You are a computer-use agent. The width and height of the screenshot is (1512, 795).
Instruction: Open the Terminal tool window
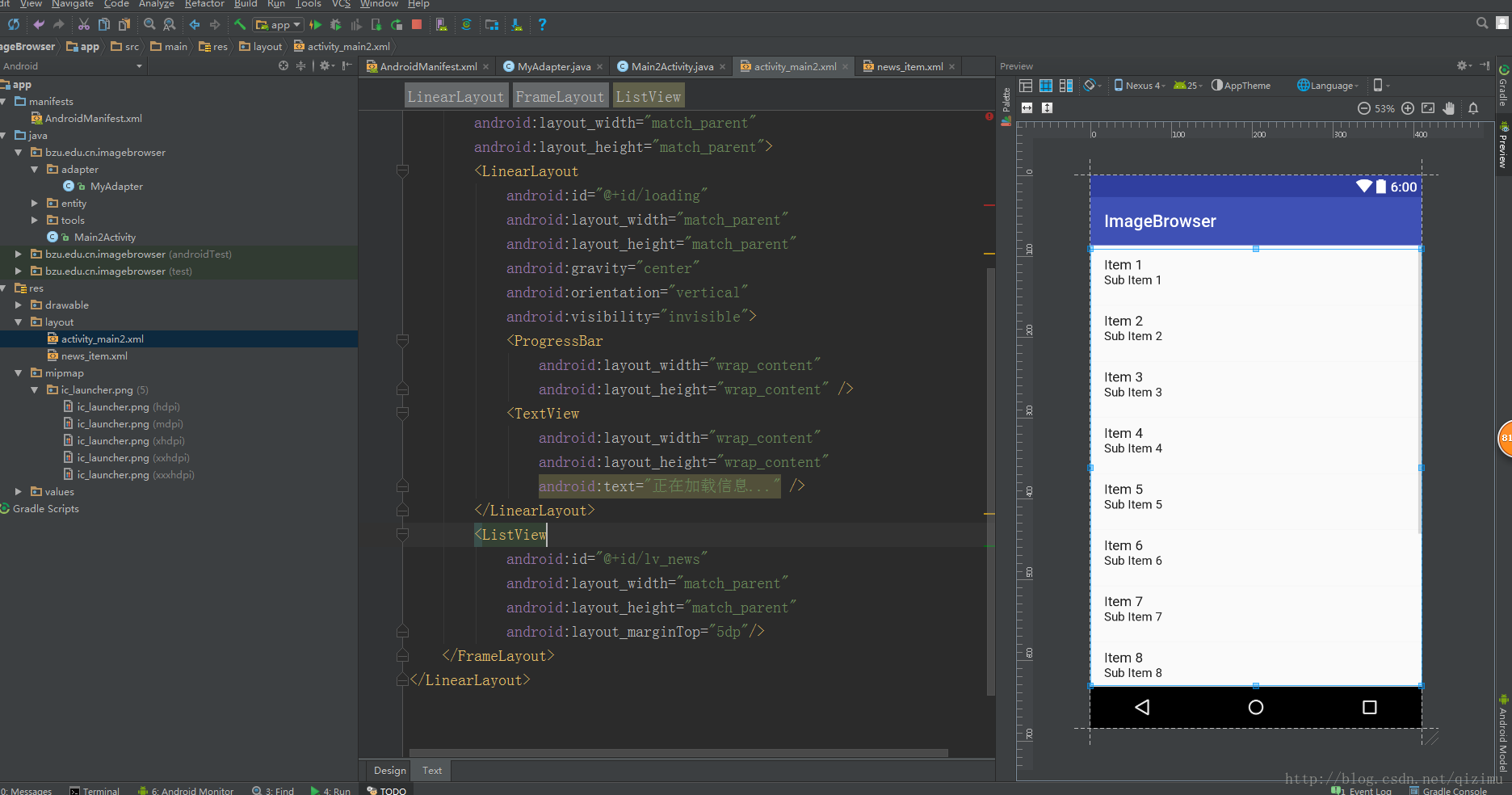coord(95,790)
